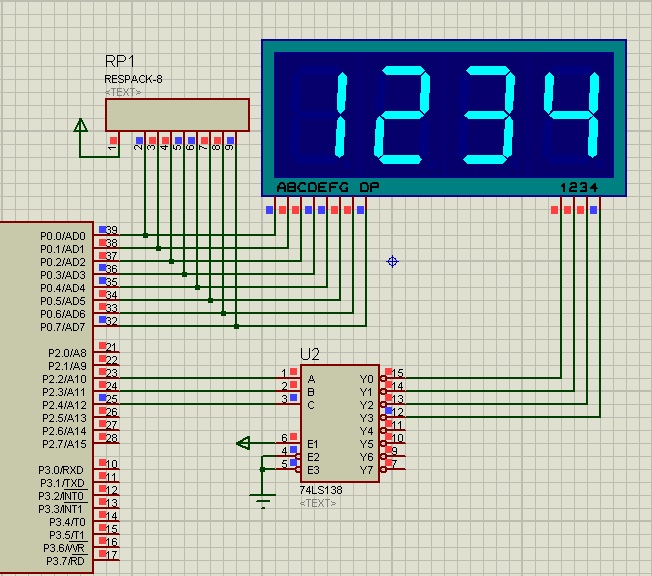Click pin 1 of the RP1 resistor pack
Screen dimensions: 652x576
pyautogui.click(x=113, y=142)
